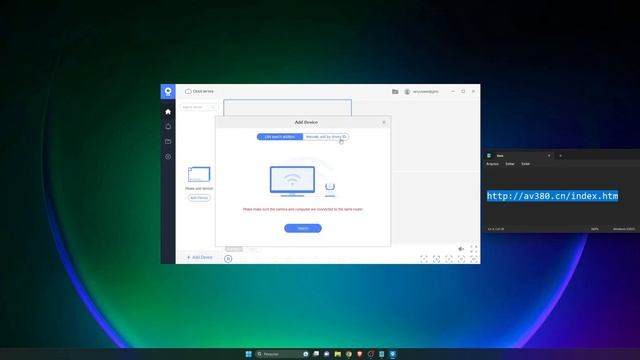Click the blue Search button in dialog
Viewport: 640px width, 360px height.
pyautogui.click(x=303, y=228)
